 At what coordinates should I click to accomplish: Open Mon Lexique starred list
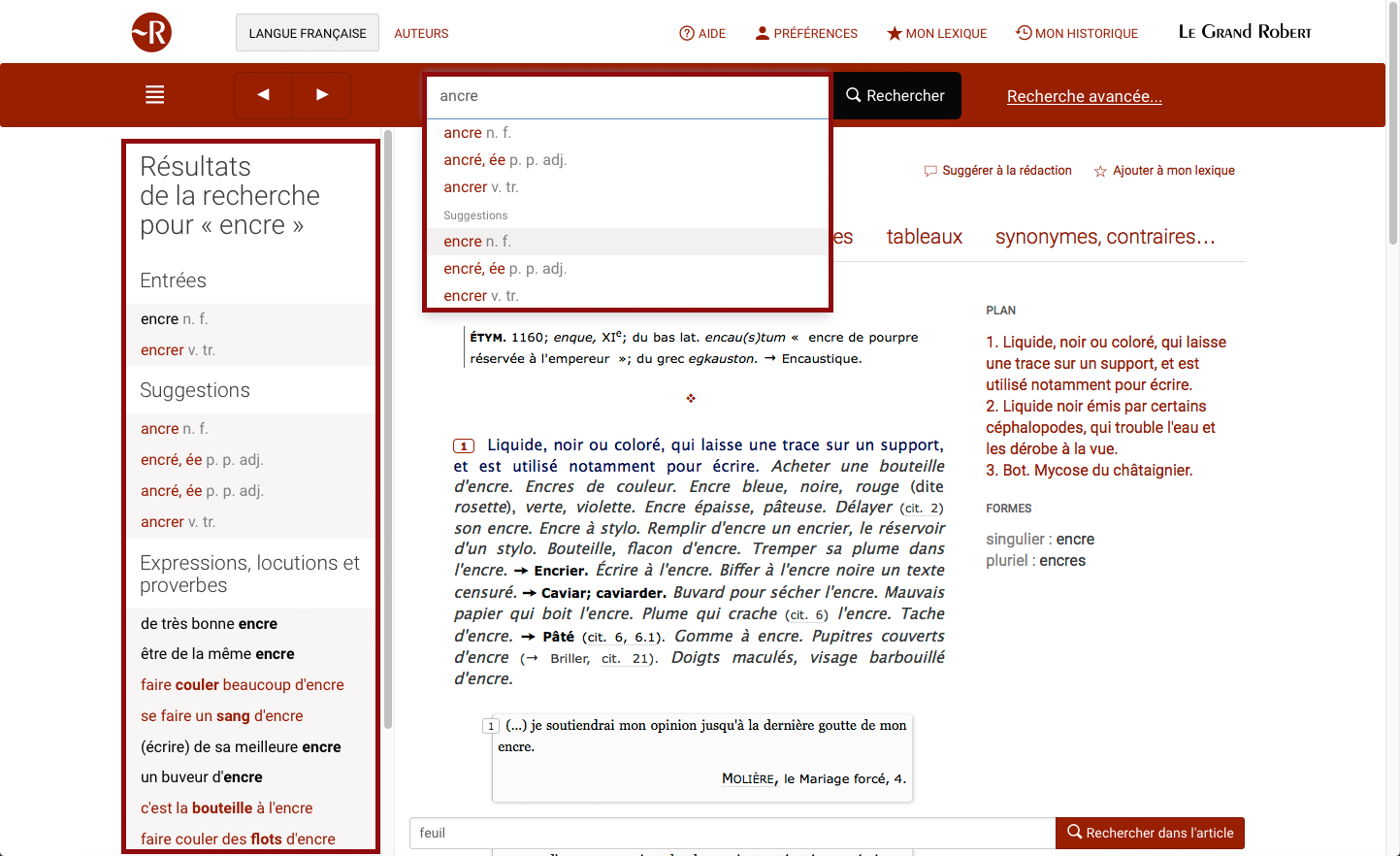[x=937, y=33]
